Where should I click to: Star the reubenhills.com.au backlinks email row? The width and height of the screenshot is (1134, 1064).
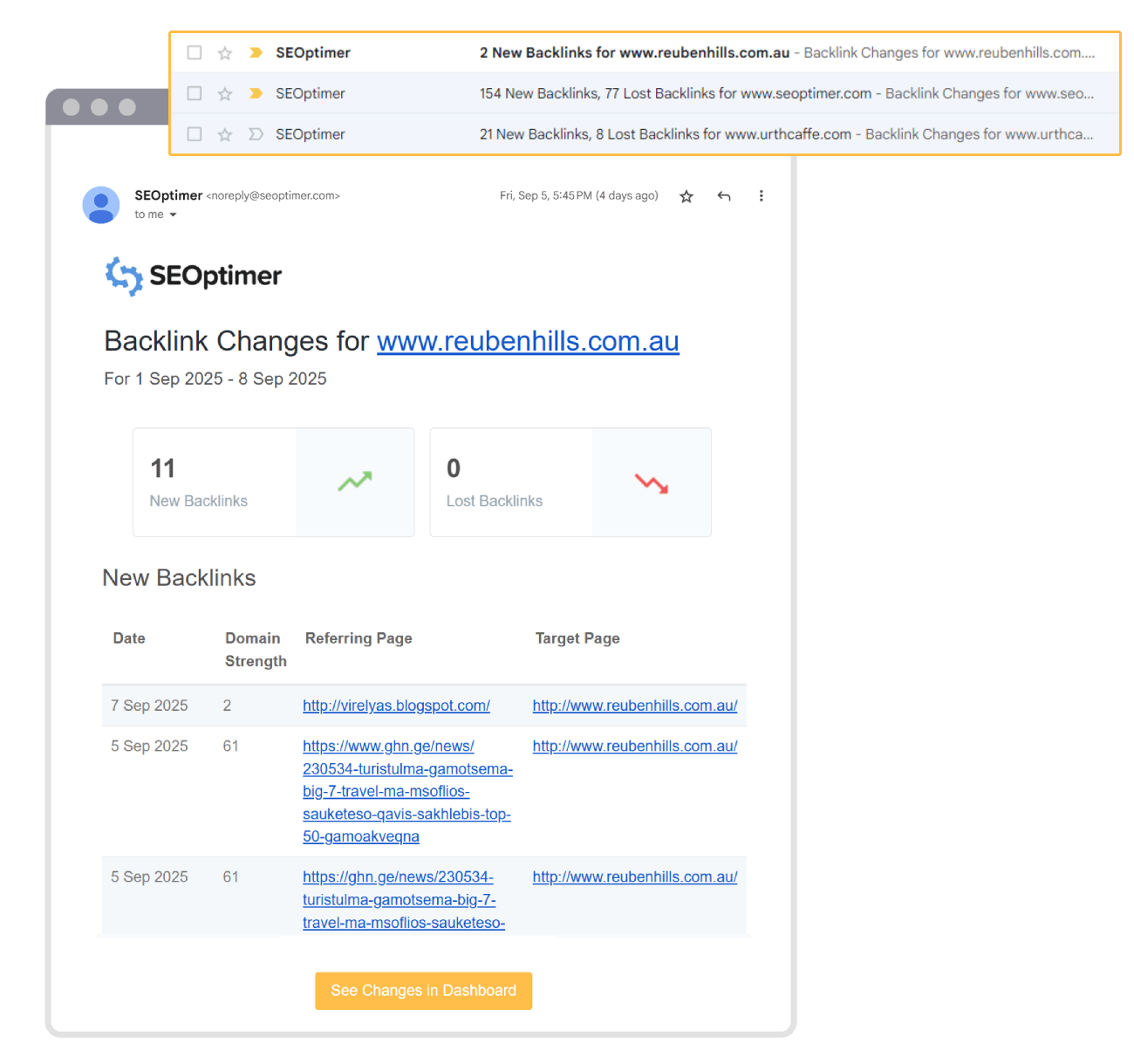tap(225, 53)
